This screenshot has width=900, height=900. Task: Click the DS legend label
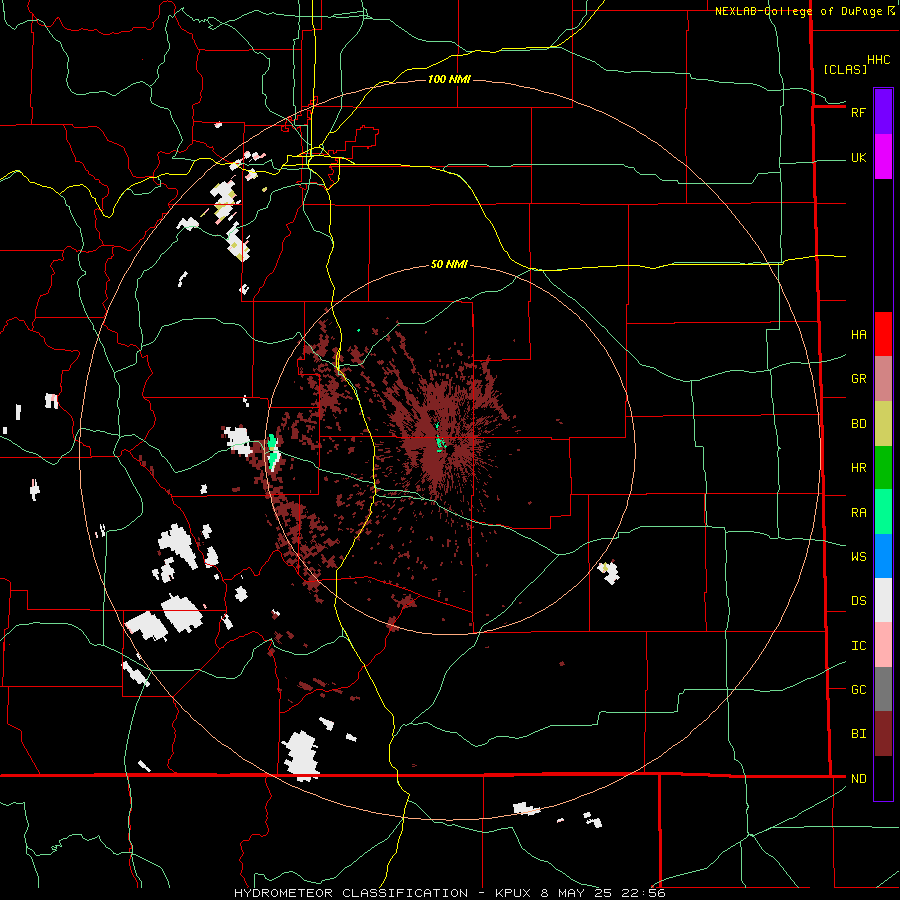tap(858, 601)
